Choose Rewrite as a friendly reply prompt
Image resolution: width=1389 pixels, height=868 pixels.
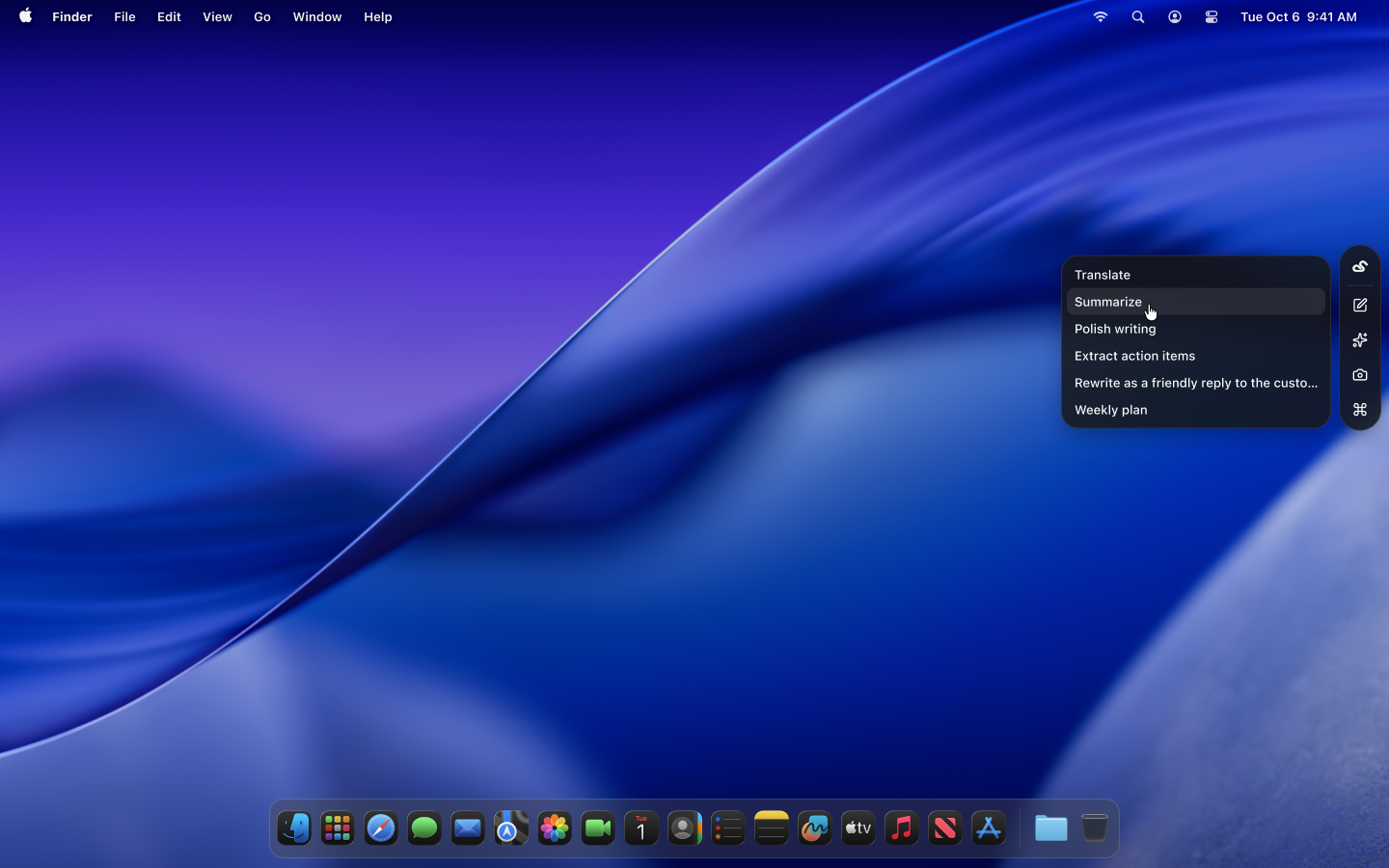(x=1196, y=383)
